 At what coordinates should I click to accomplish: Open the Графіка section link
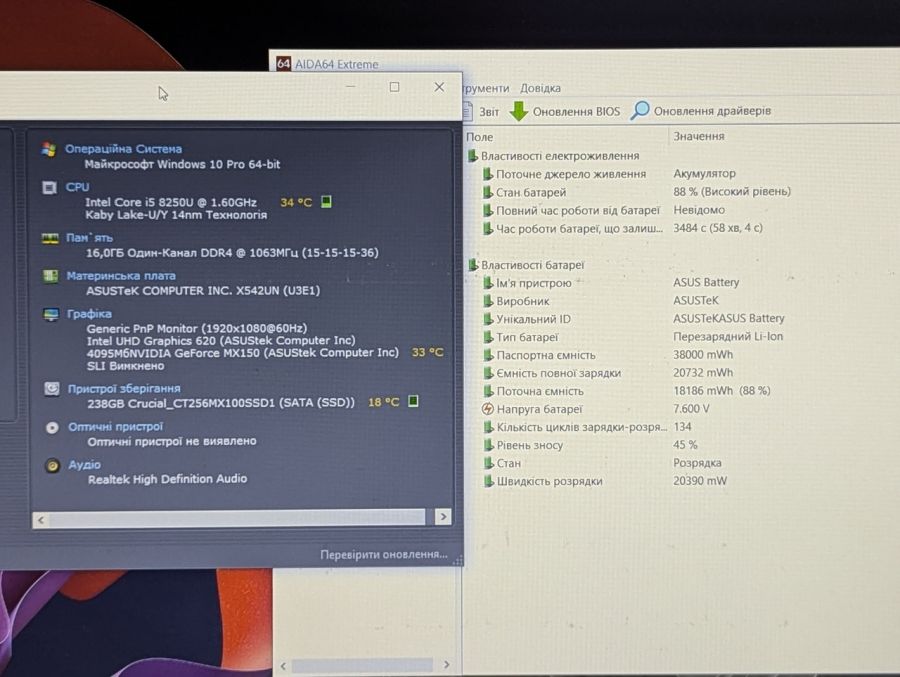[89, 314]
